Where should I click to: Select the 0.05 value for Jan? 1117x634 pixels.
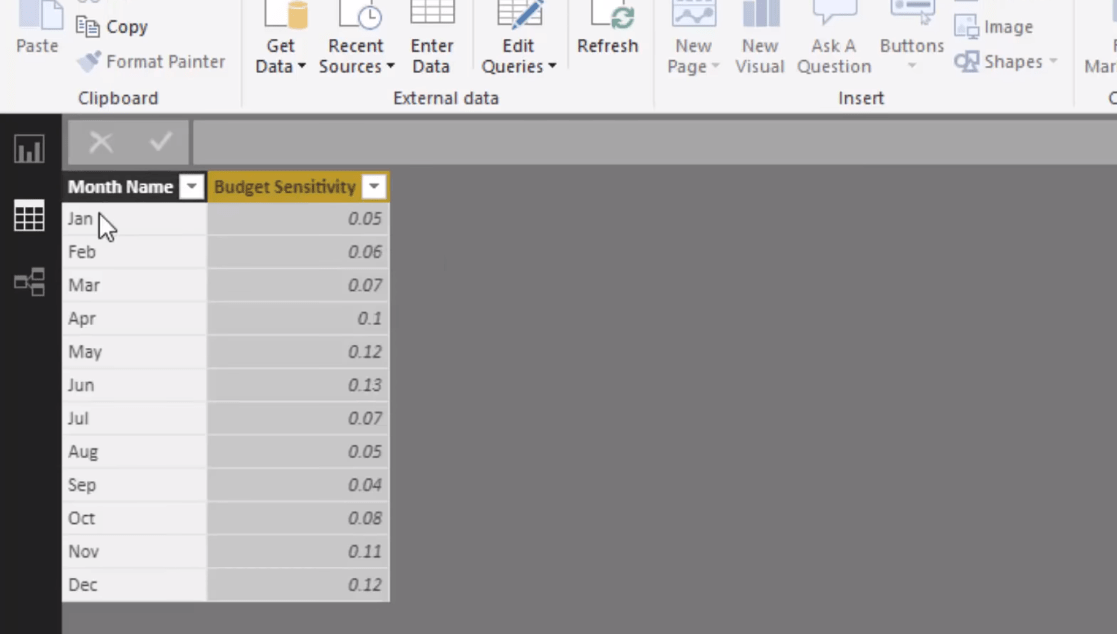(x=298, y=219)
